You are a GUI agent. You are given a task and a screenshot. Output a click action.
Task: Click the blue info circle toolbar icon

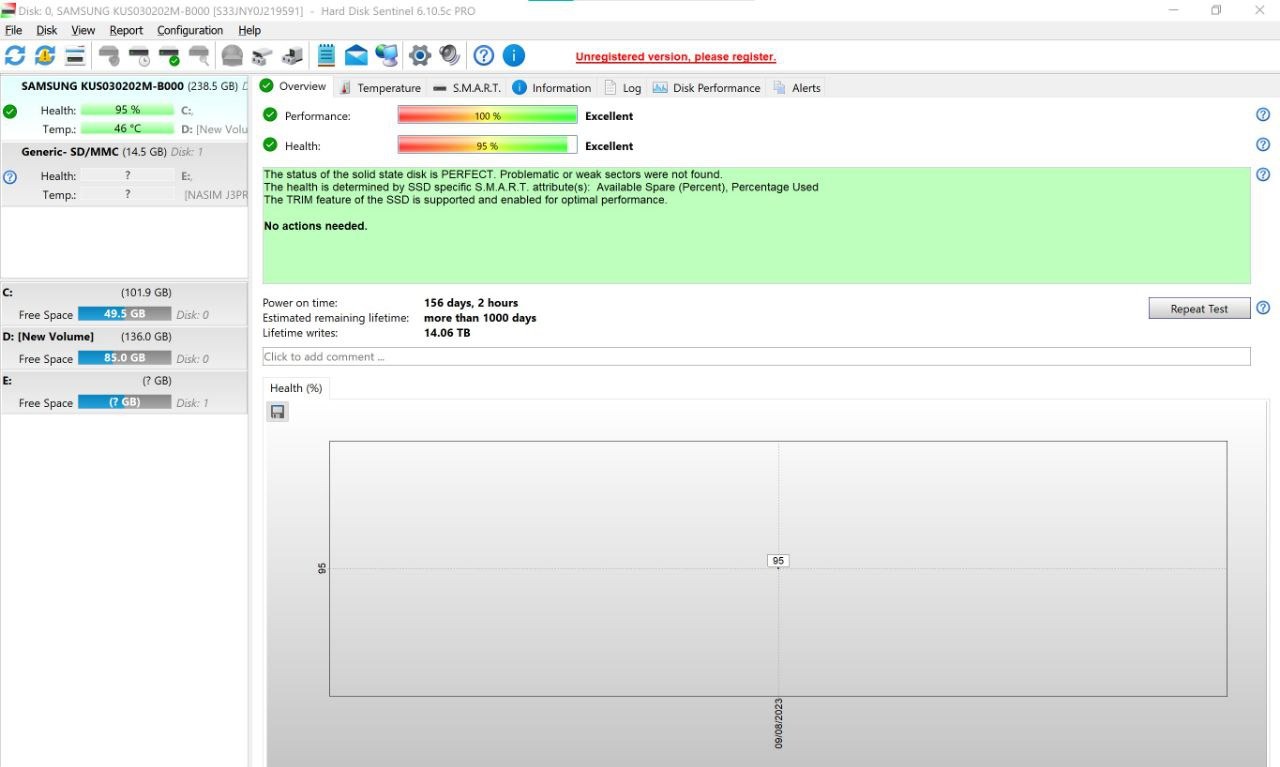pos(513,56)
